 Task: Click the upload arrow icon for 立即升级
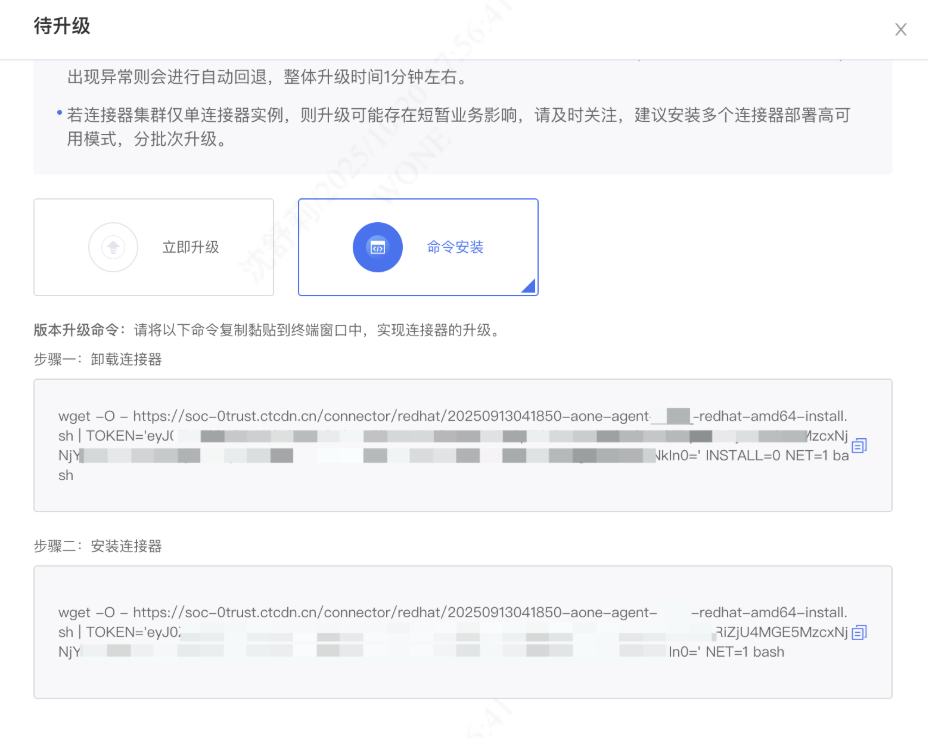113,247
